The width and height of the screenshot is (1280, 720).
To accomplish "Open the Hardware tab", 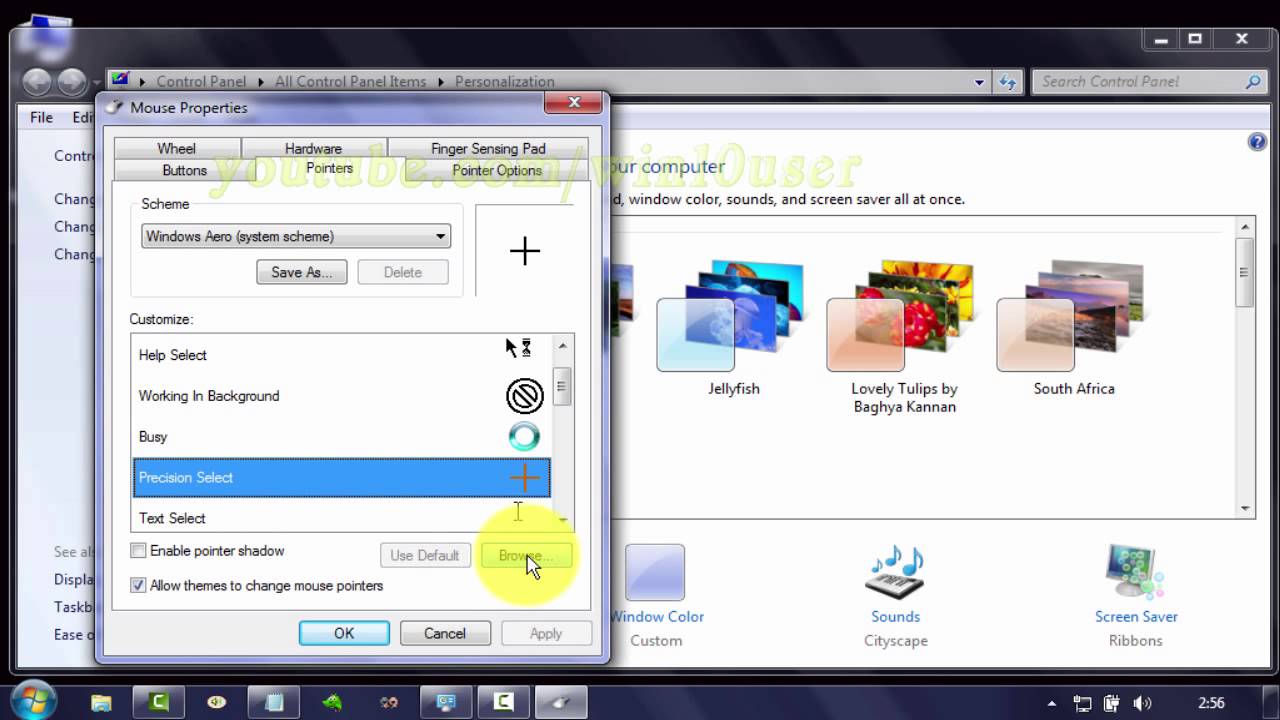I will pyautogui.click(x=313, y=148).
